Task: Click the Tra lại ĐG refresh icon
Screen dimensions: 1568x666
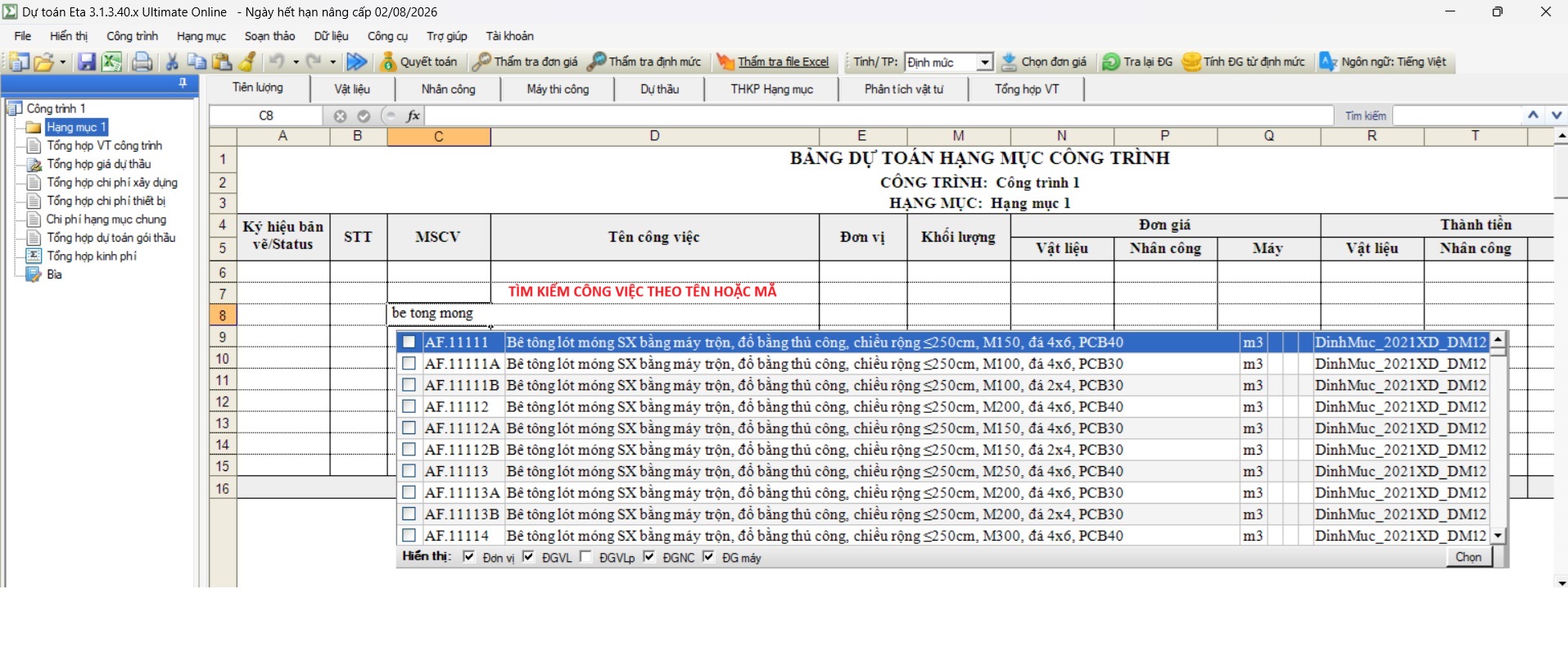Action: 1111,62
